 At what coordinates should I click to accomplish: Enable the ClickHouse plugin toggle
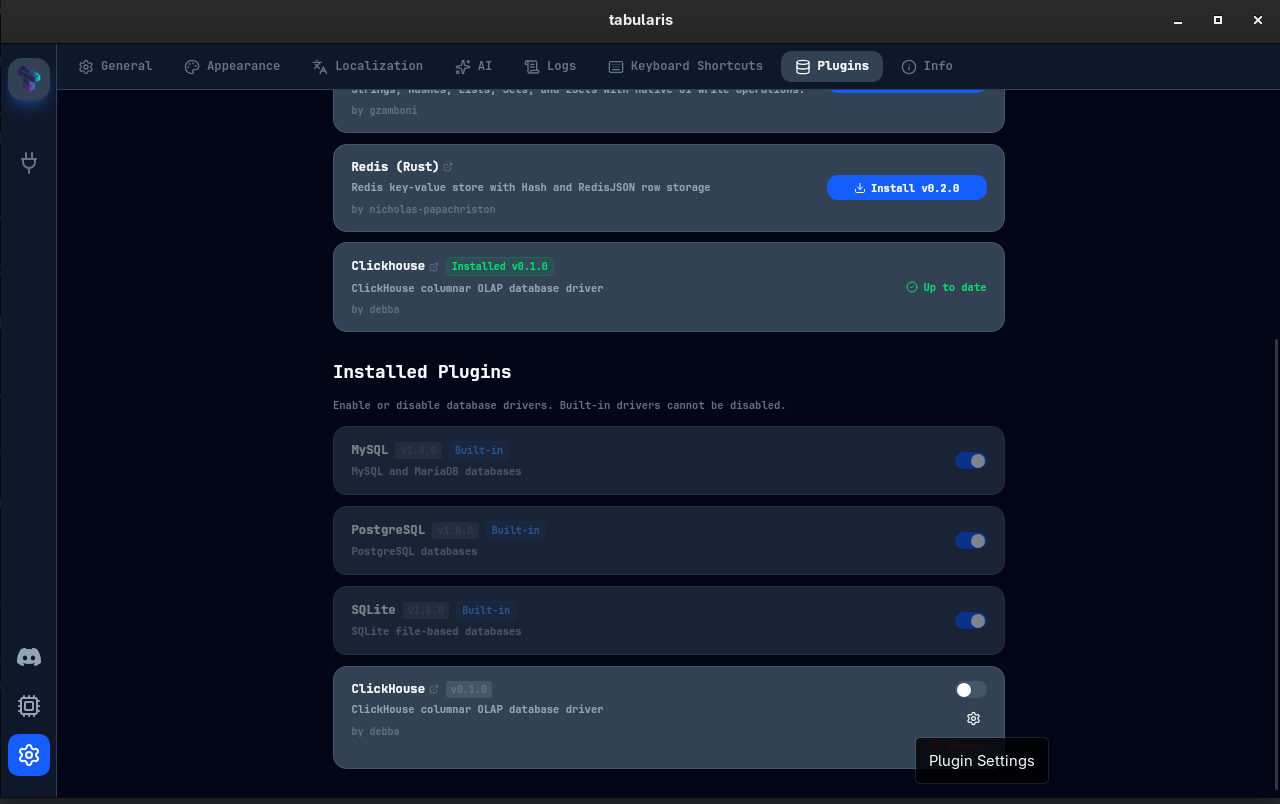[x=968, y=690]
